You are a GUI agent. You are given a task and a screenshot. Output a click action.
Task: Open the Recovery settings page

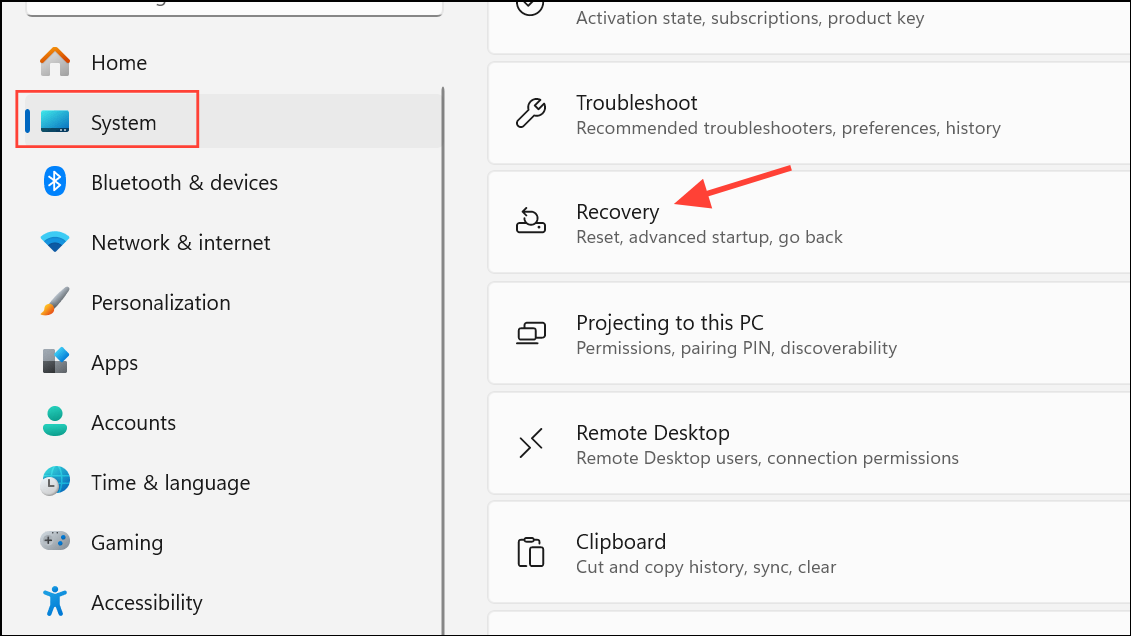click(x=617, y=212)
